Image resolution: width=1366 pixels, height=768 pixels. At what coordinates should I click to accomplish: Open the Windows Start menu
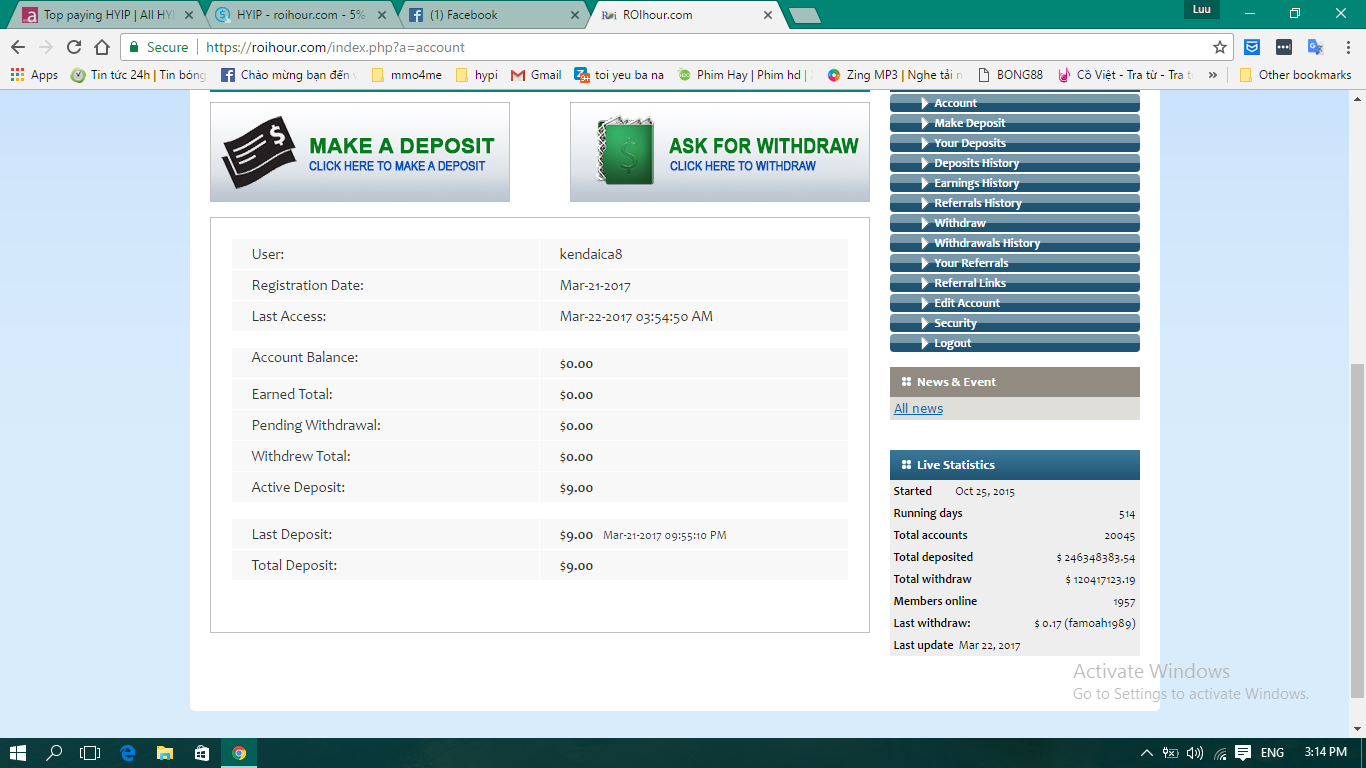[18, 753]
